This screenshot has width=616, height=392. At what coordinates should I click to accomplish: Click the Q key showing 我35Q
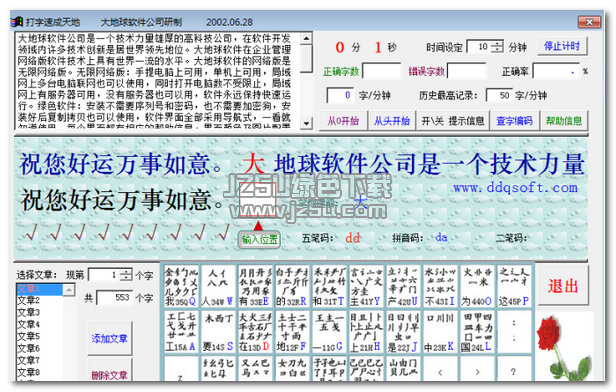pyautogui.click(x=181, y=286)
